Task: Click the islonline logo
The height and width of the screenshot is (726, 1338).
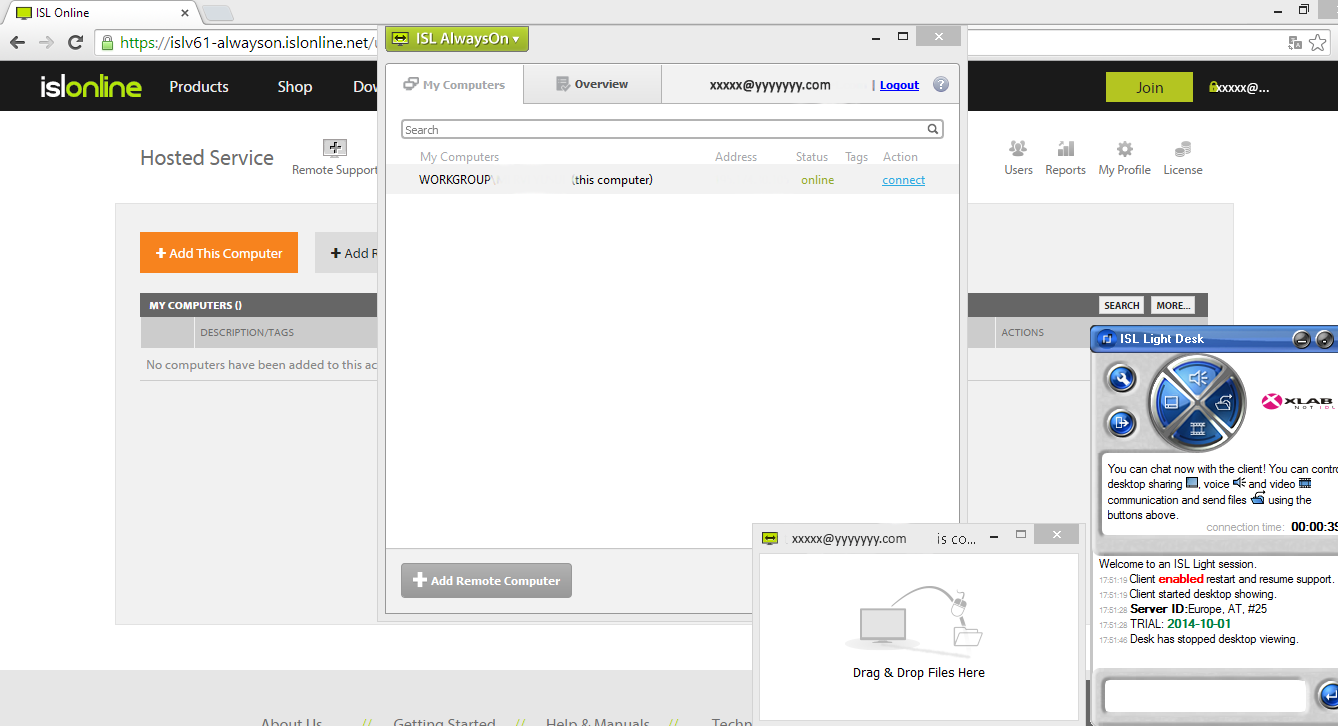Action: pyautogui.click(x=91, y=87)
